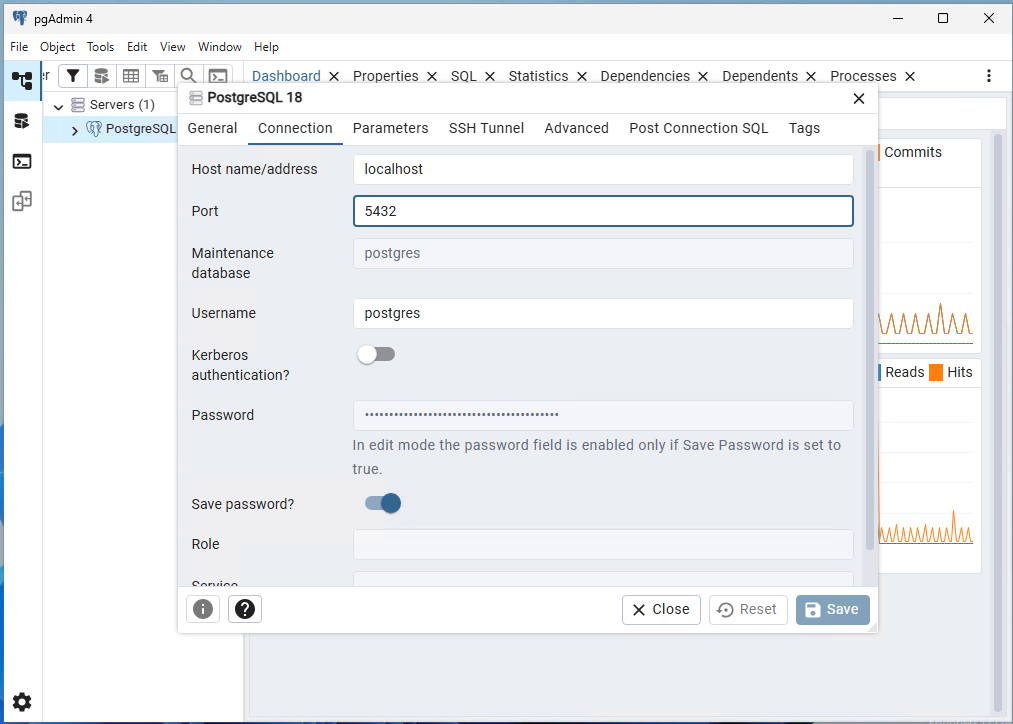Close the Properties tab
This screenshot has height=724, width=1013.
[x=432, y=77]
